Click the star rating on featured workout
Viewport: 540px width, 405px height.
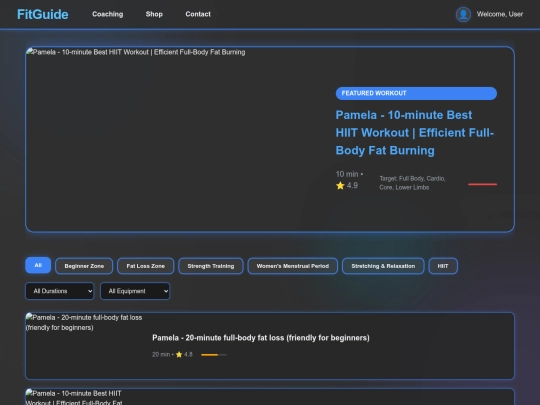click(347, 186)
